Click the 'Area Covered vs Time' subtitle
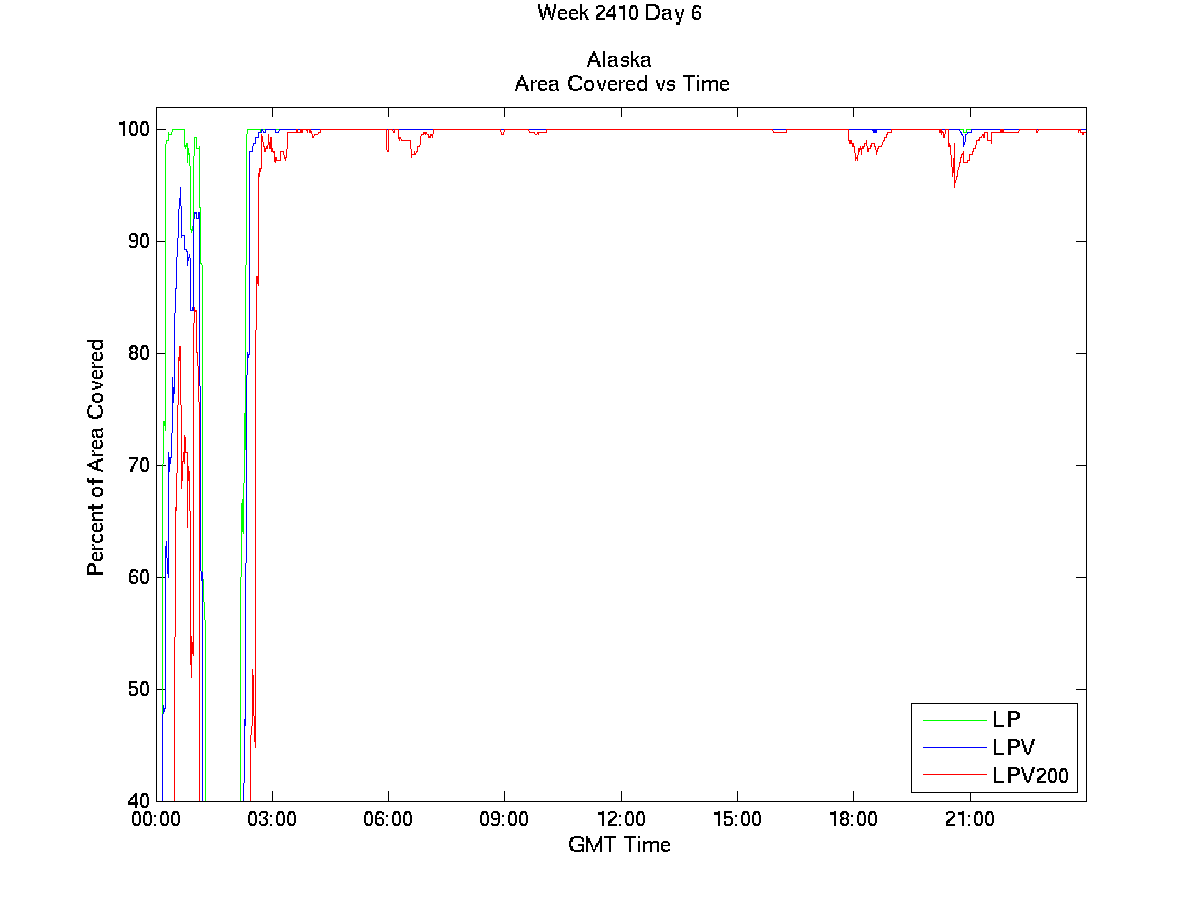 pyautogui.click(x=621, y=84)
